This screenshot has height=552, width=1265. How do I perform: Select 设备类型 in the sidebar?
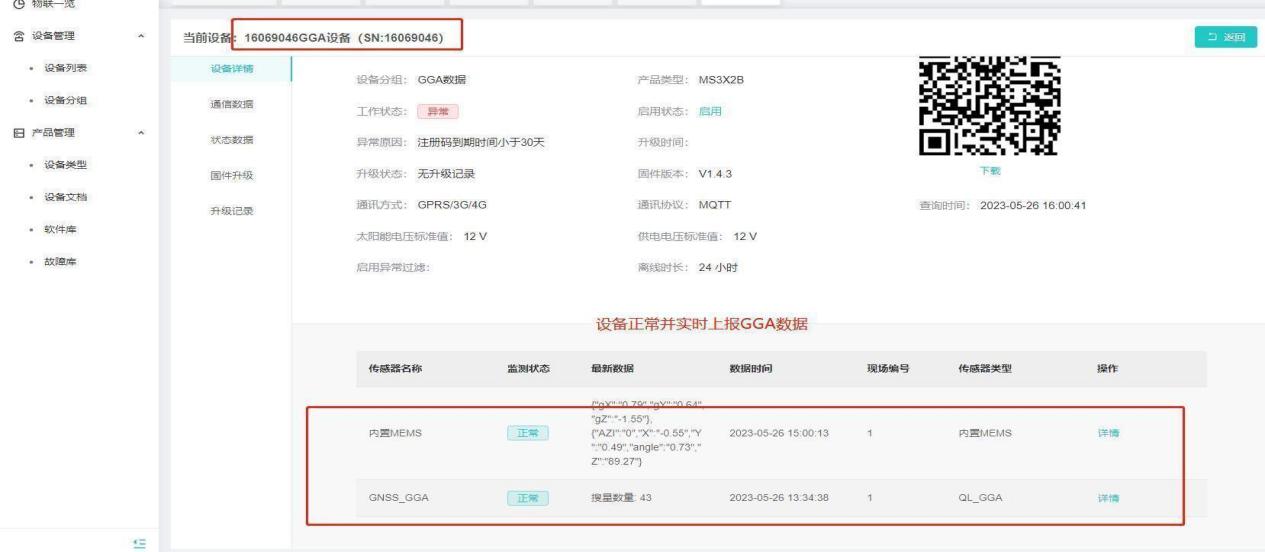[x=65, y=165]
